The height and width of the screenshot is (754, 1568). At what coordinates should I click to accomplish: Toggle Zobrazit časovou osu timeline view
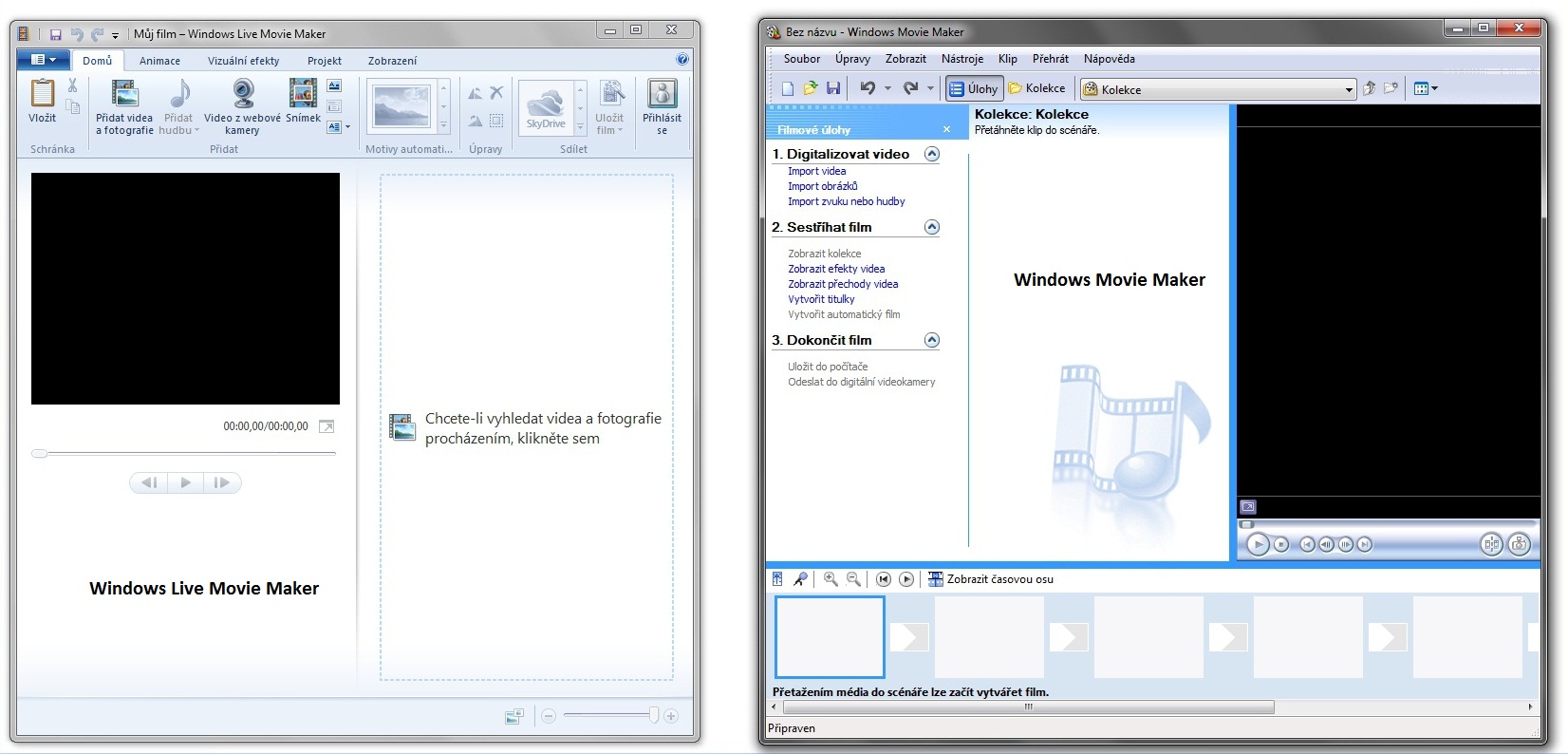[990, 579]
